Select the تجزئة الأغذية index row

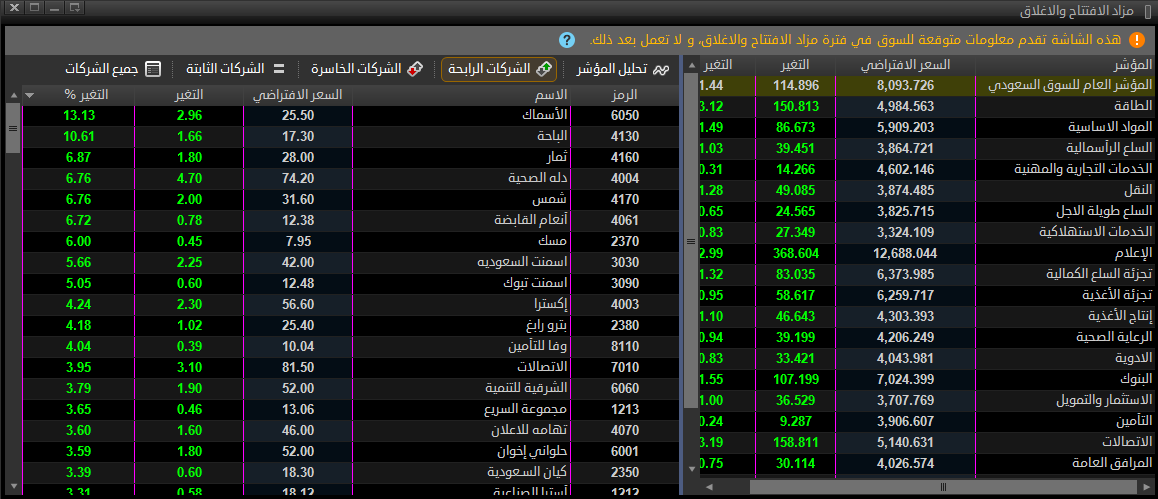[926, 295]
